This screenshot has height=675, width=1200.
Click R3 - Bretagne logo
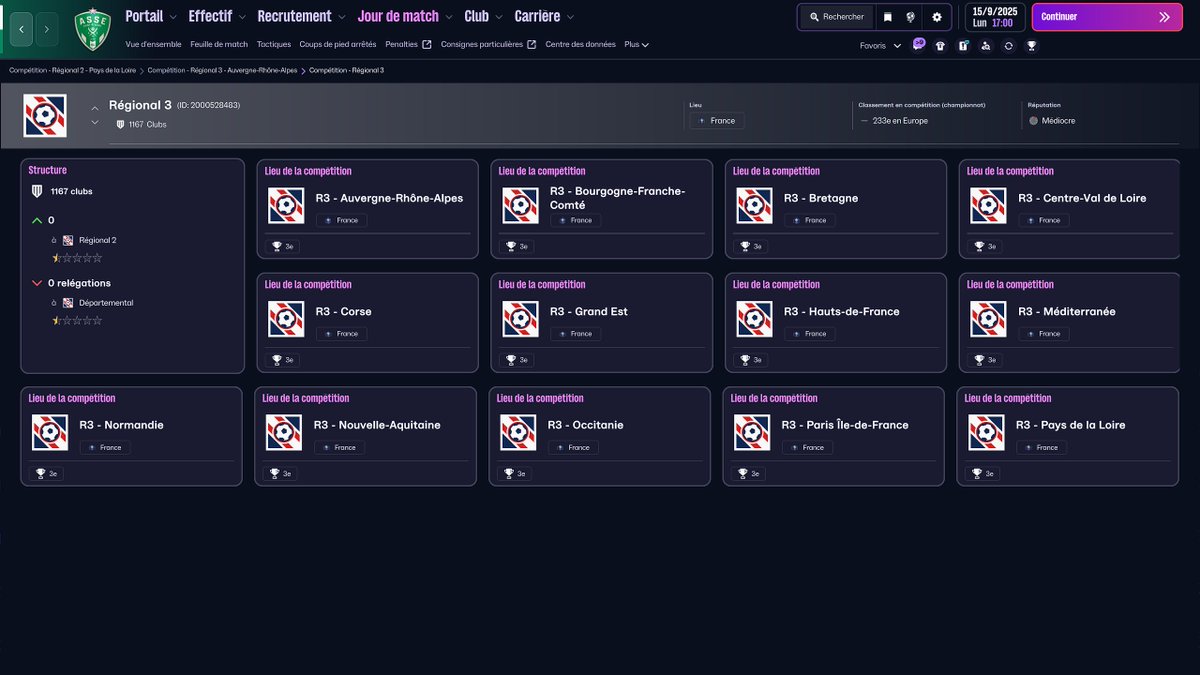pyautogui.click(x=754, y=206)
